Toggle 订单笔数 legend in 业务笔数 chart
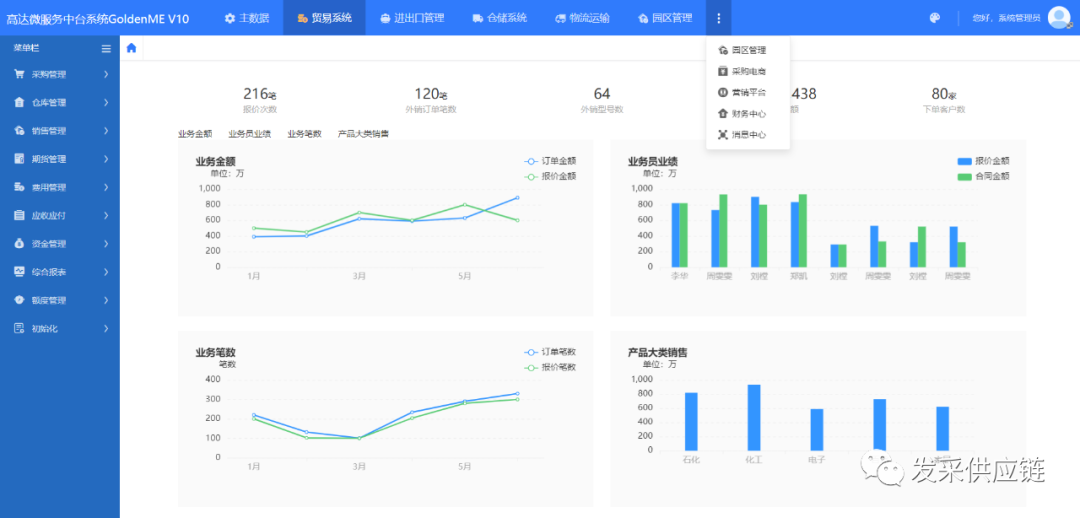Viewport: 1080px width, 518px height. pos(550,351)
